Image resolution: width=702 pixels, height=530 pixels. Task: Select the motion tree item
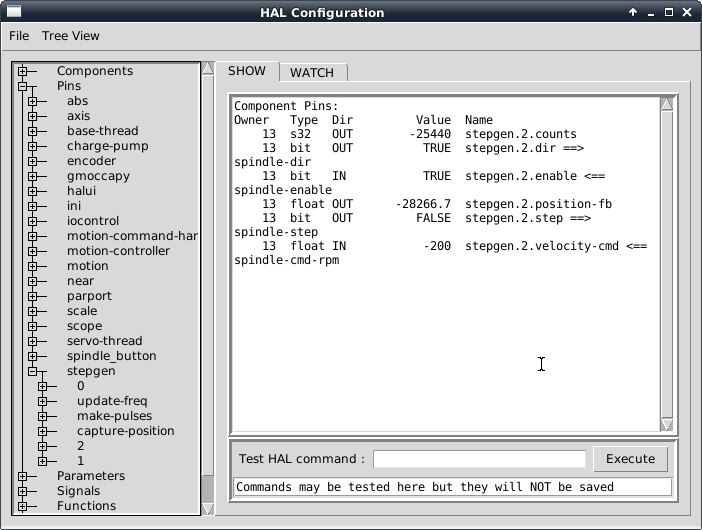coord(88,266)
